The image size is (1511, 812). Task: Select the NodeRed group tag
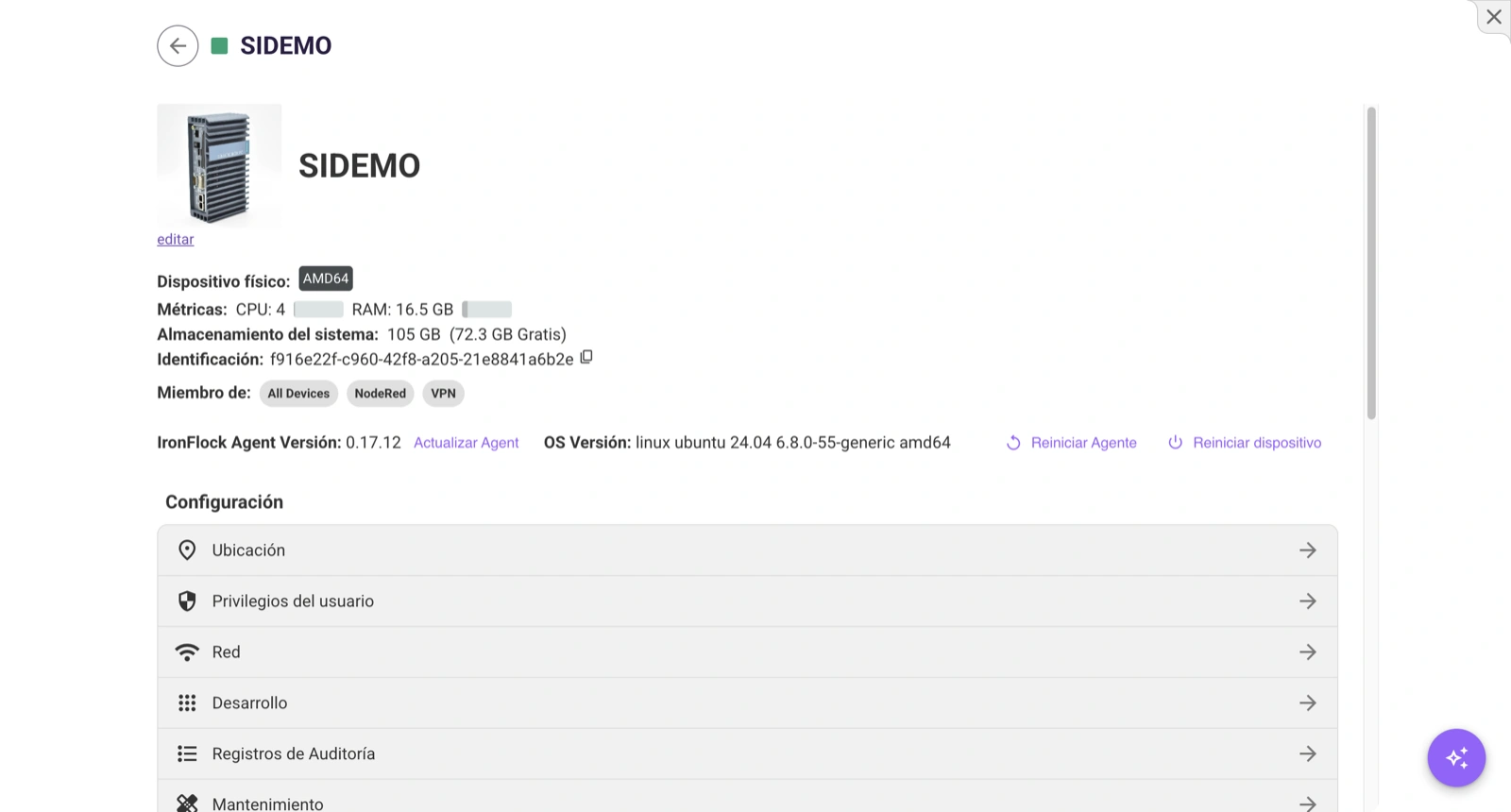[x=381, y=394]
